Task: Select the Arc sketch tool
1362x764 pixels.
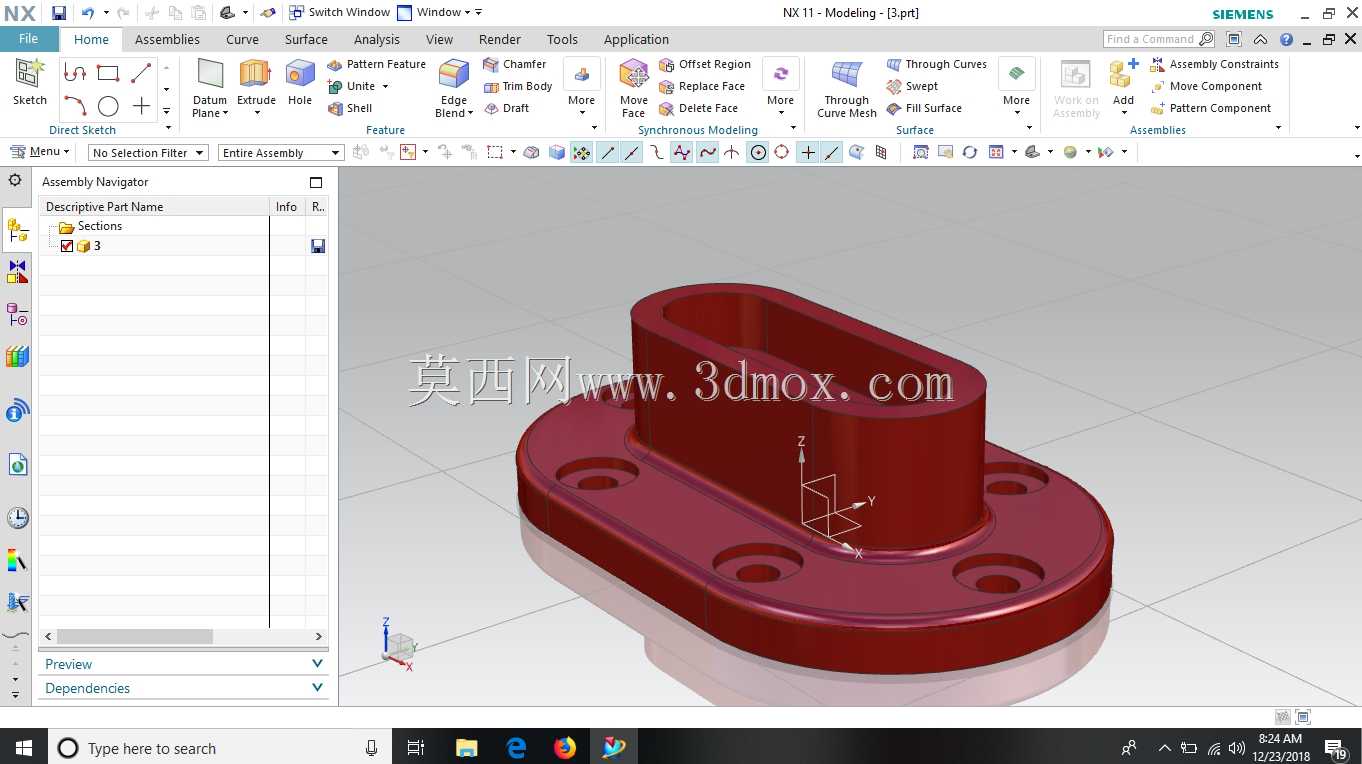Action: 75,105
